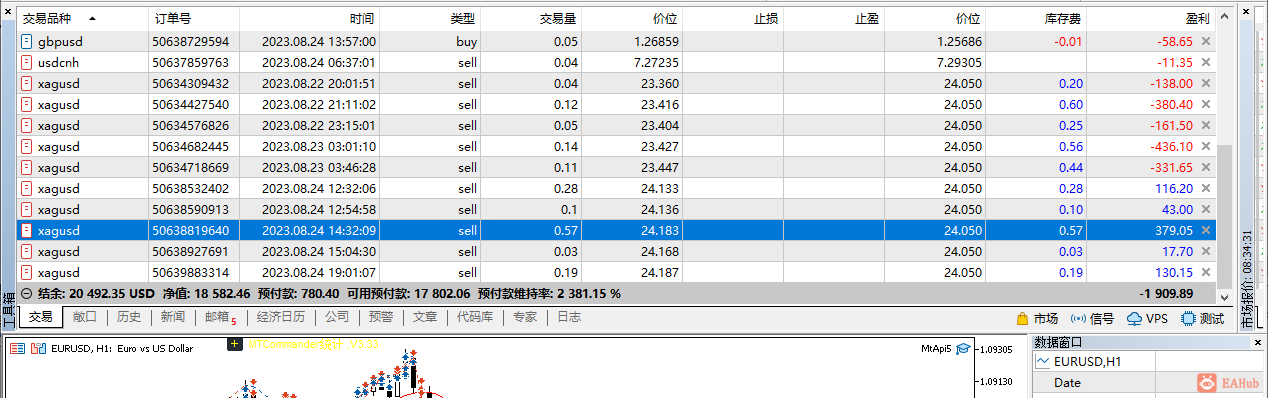The width and height of the screenshot is (1268, 398).
Task: Click the trade list scrollbar up arrow
Action: (x=1224, y=16)
